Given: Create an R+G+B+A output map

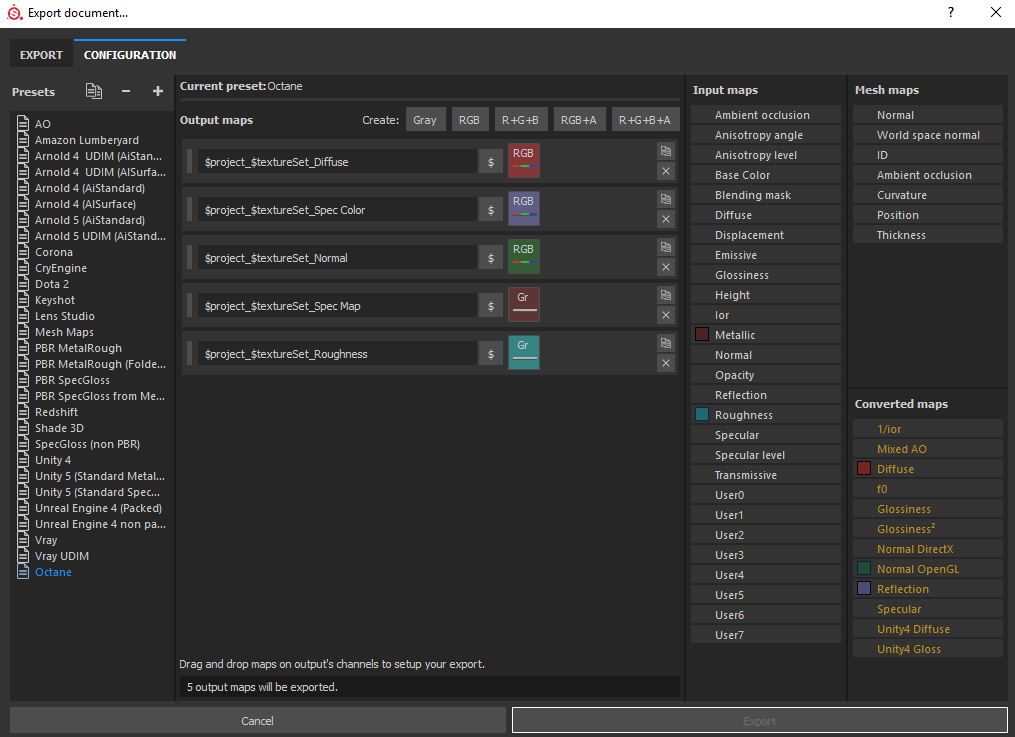Looking at the screenshot, I should (x=645, y=120).
